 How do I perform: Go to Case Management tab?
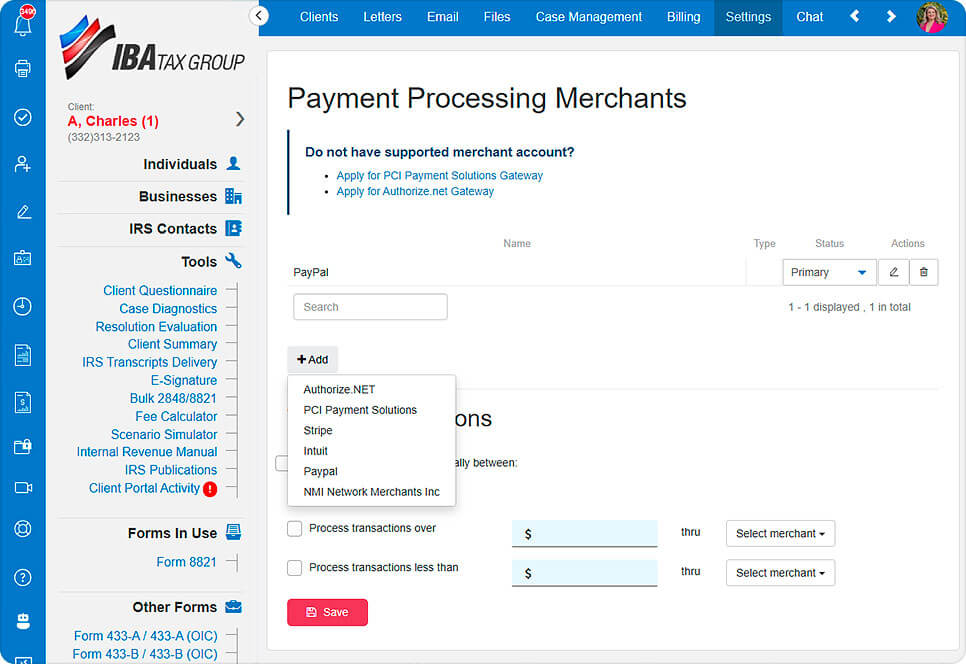tap(588, 17)
